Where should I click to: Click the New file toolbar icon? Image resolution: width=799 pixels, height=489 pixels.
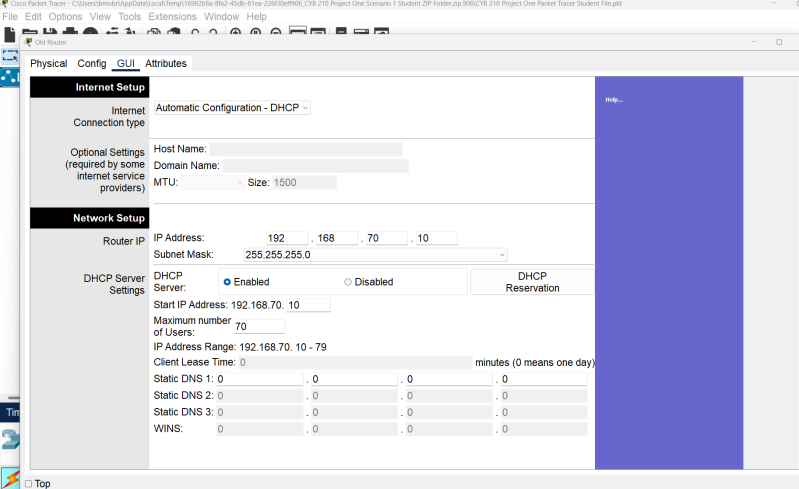click(10, 33)
